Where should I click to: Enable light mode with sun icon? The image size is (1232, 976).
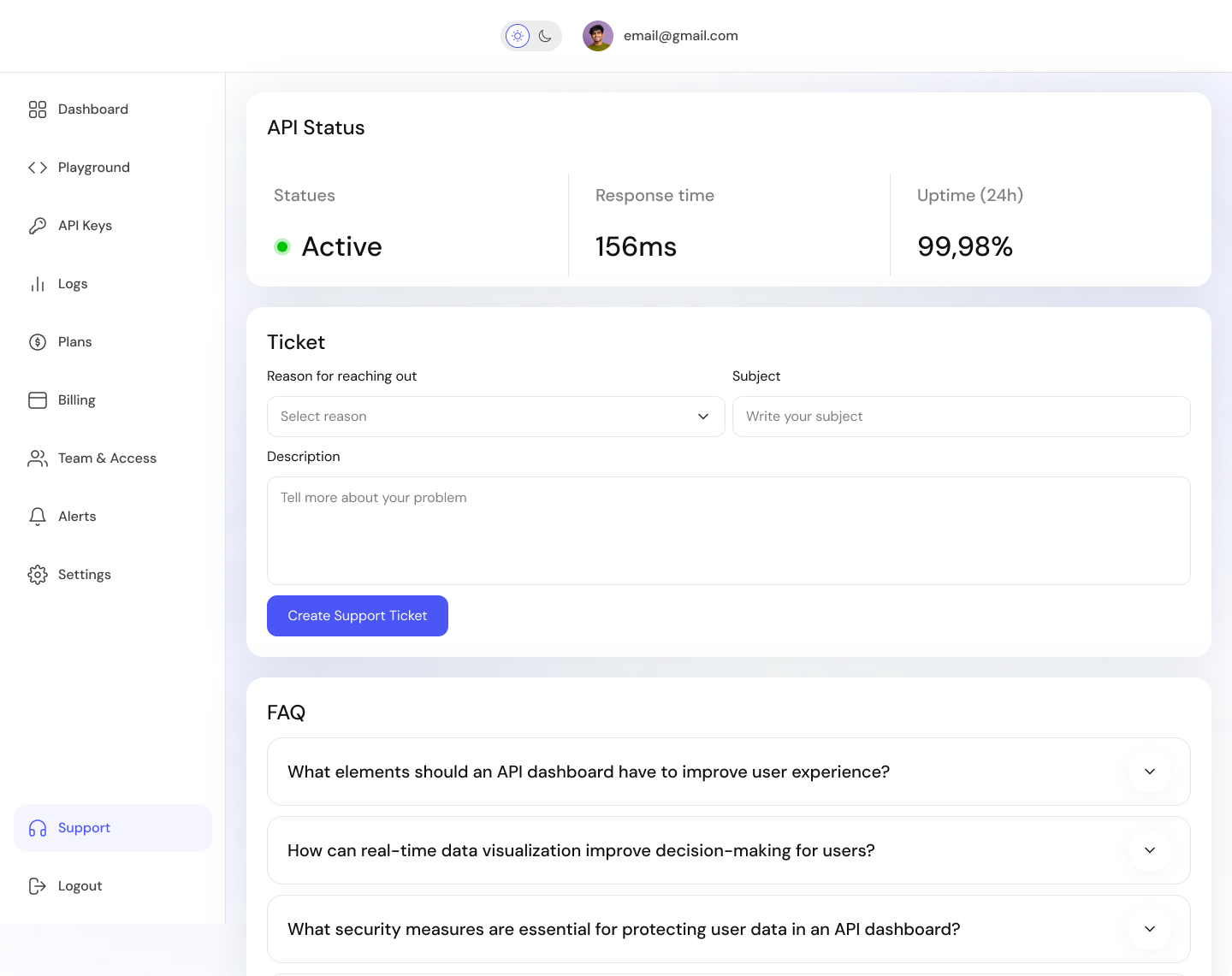pos(518,36)
